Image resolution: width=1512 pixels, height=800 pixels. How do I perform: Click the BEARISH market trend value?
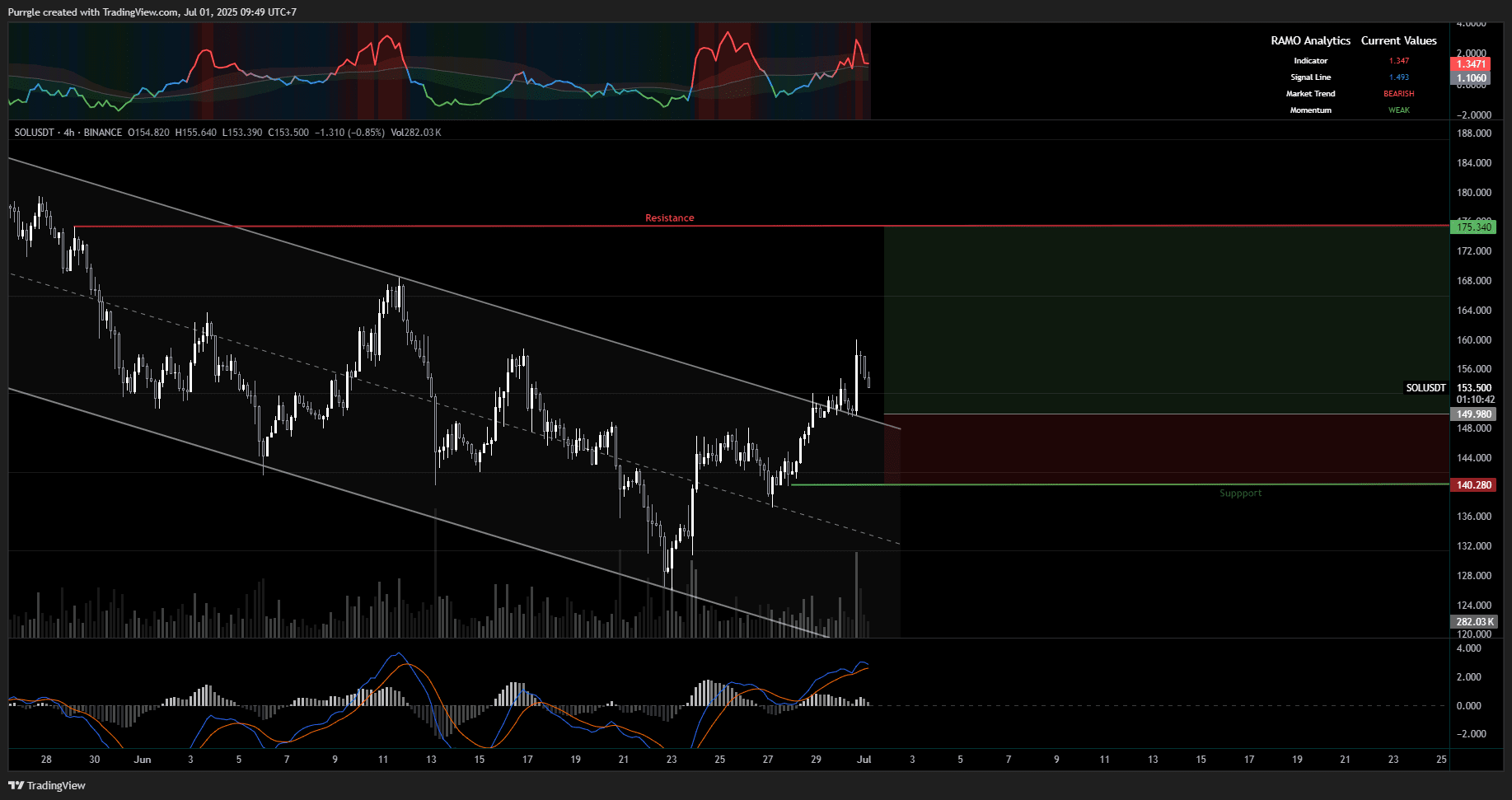coord(1399,94)
